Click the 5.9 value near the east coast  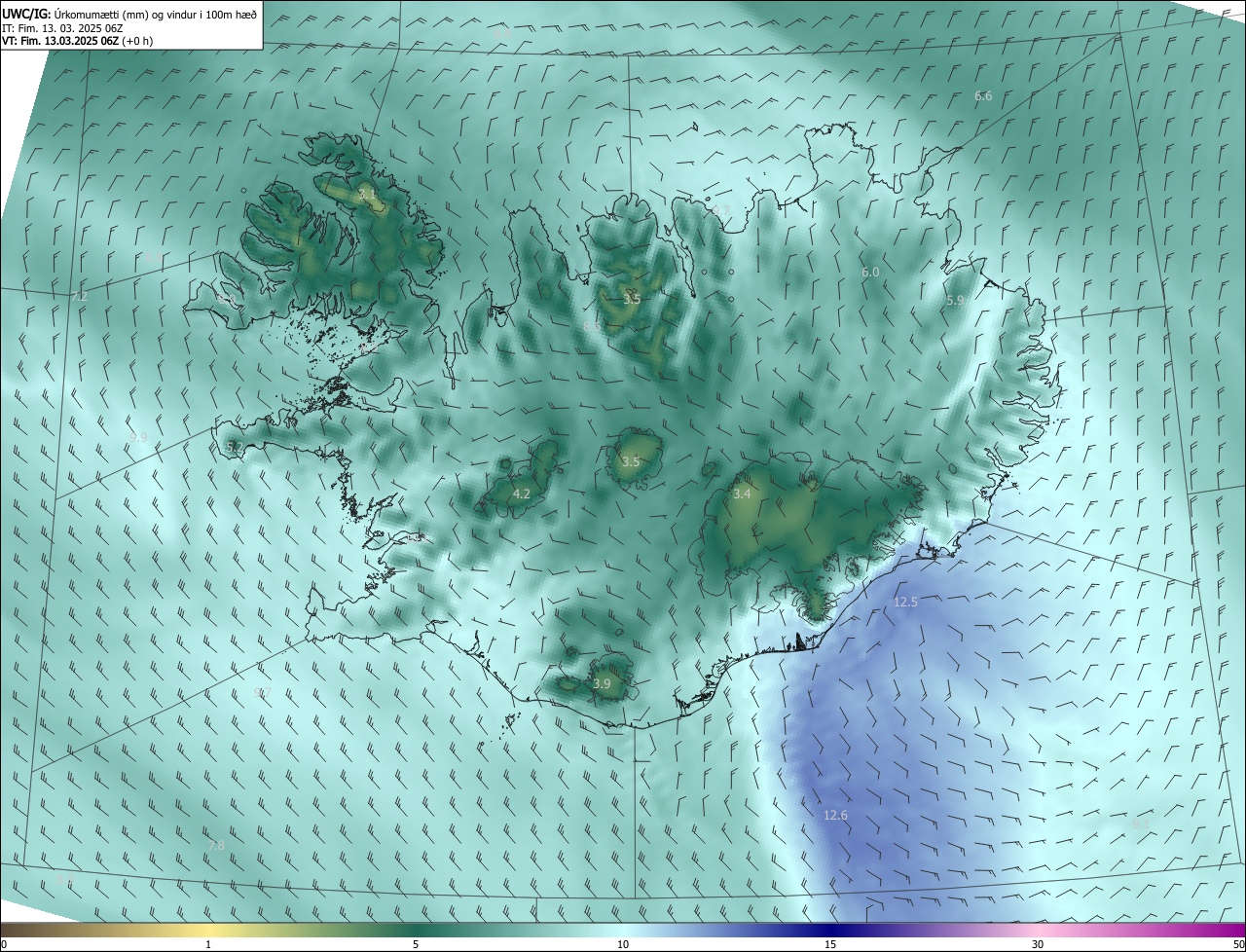(955, 301)
